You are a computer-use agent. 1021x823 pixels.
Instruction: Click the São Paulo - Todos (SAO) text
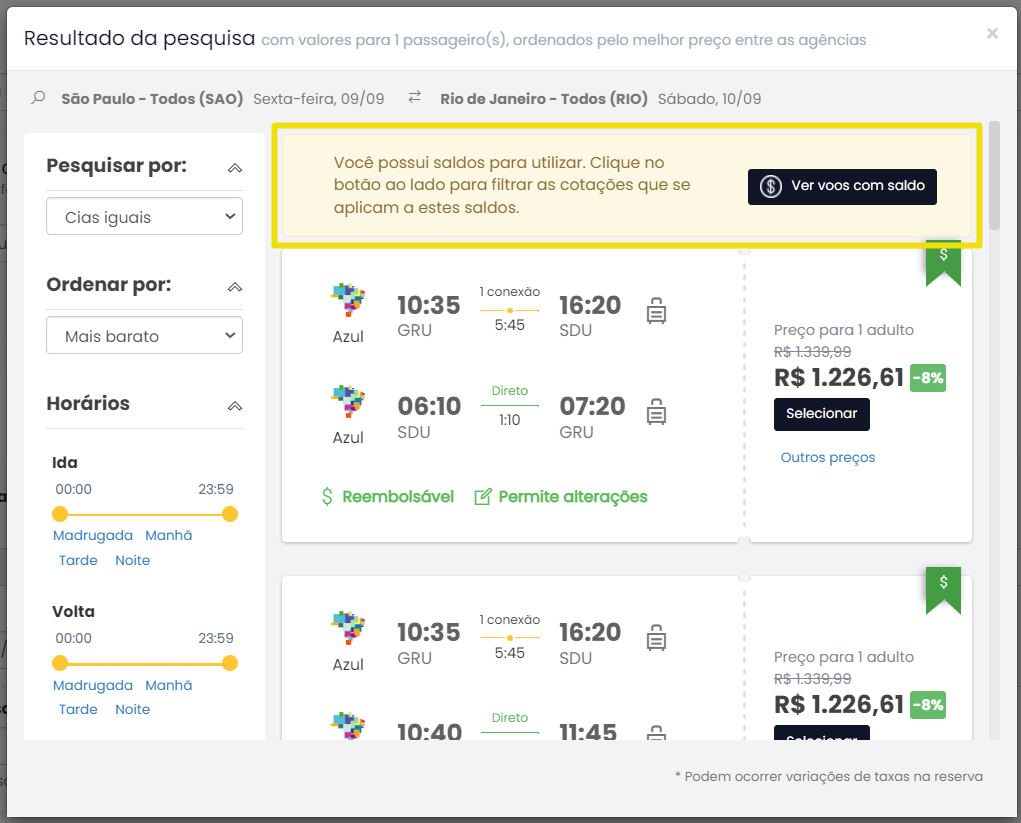[x=152, y=99]
